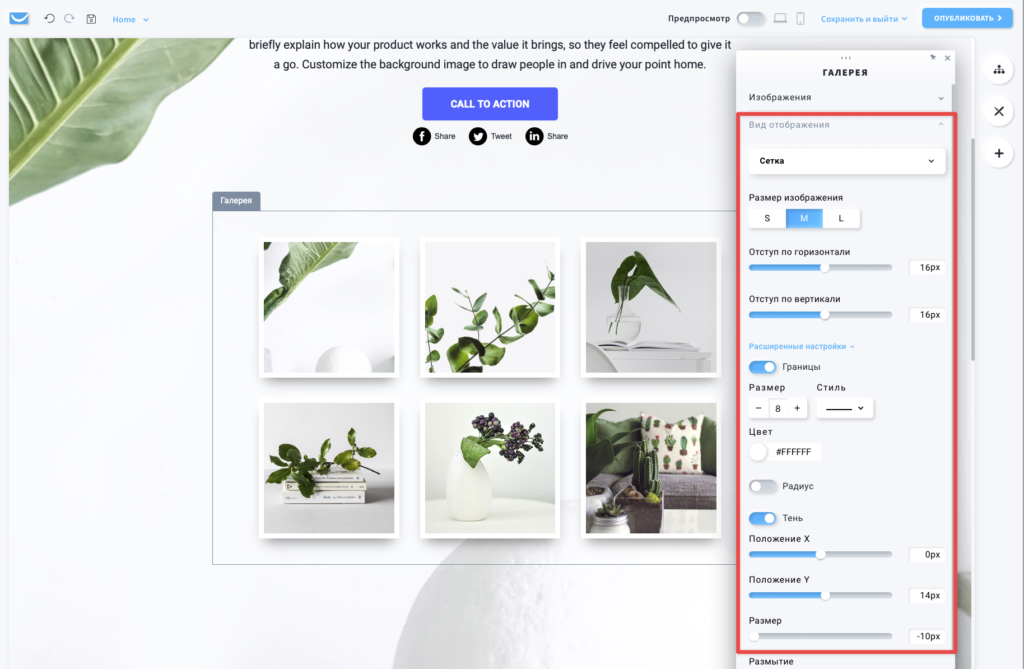Click the shadow Размер slider

point(820,636)
